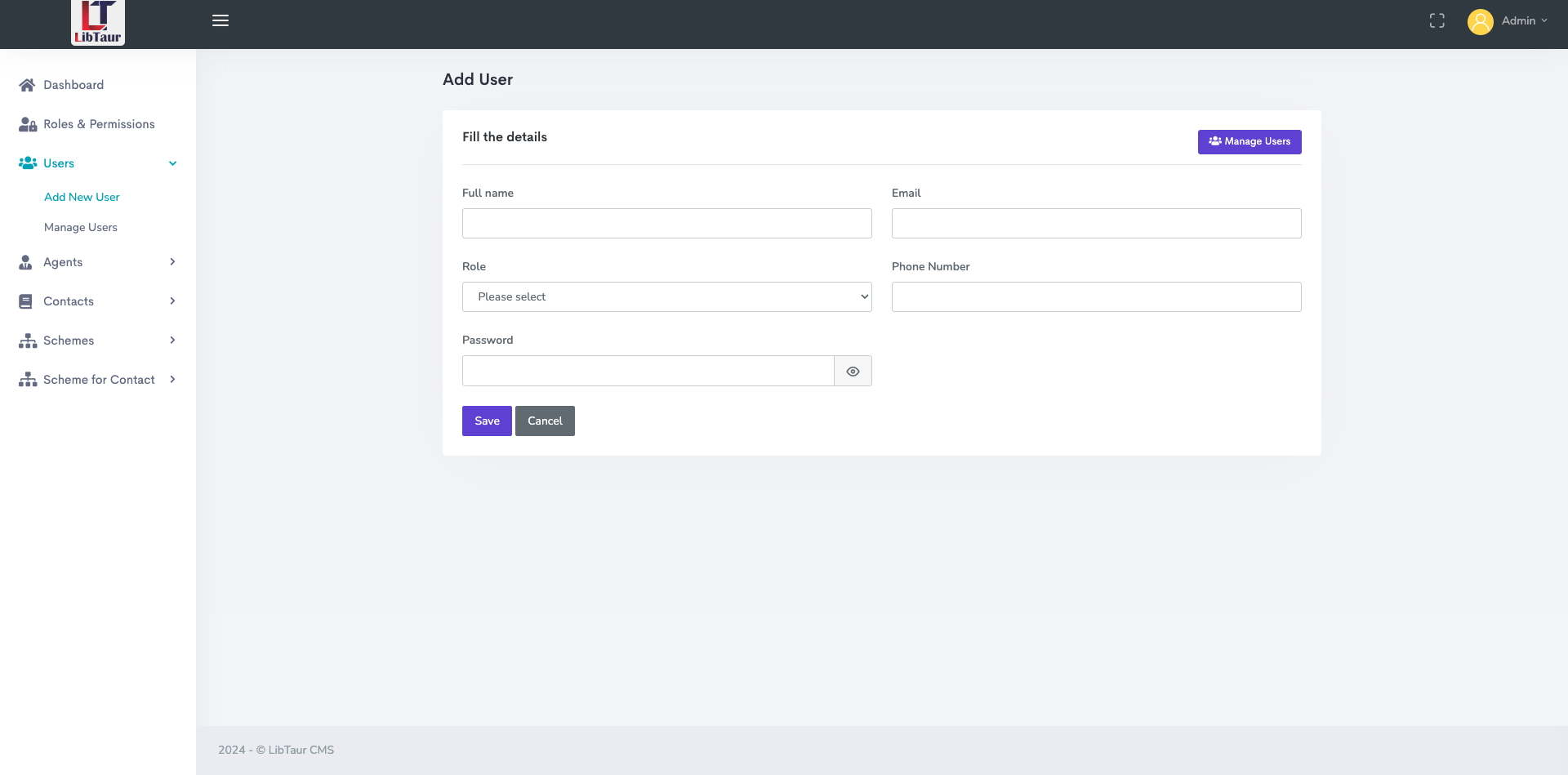The height and width of the screenshot is (775, 1568).
Task: Click the LibTaur logo
Action: [97, 22]
